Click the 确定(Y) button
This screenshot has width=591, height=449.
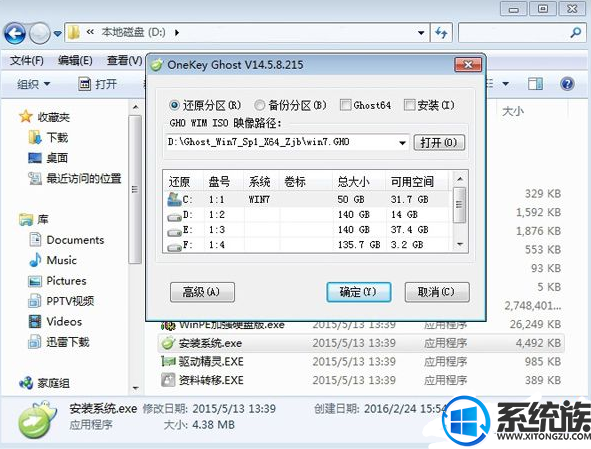pos(358,292)
